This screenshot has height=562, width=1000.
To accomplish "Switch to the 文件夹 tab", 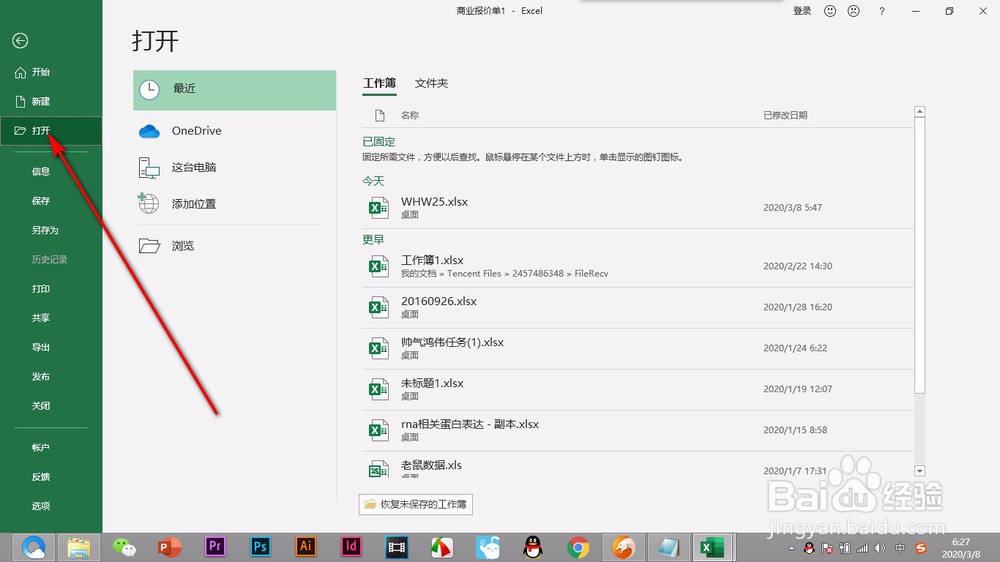I will [432, 84].
